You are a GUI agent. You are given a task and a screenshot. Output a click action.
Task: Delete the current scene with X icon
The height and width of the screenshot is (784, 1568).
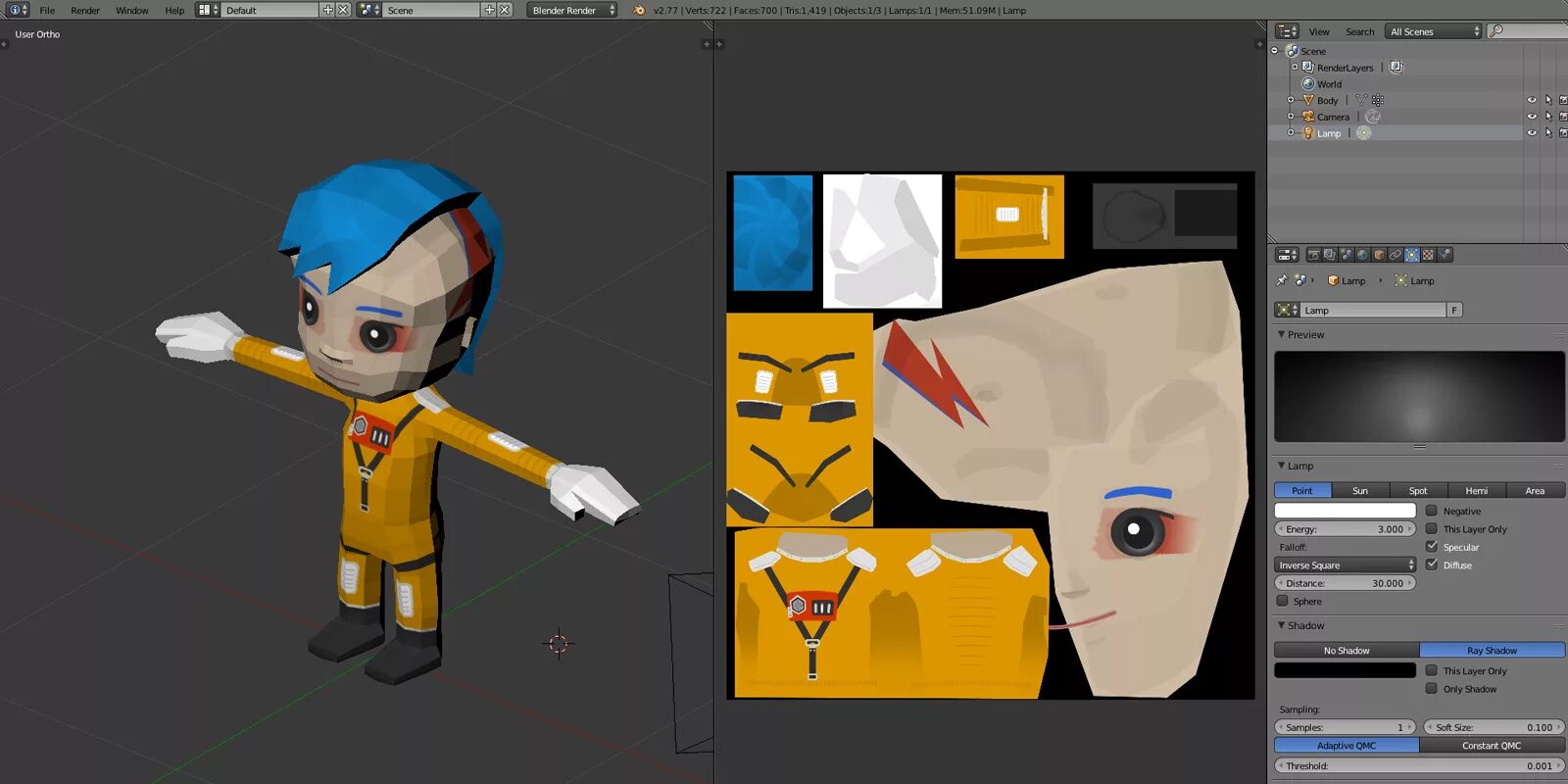click(x=505, y=10)
